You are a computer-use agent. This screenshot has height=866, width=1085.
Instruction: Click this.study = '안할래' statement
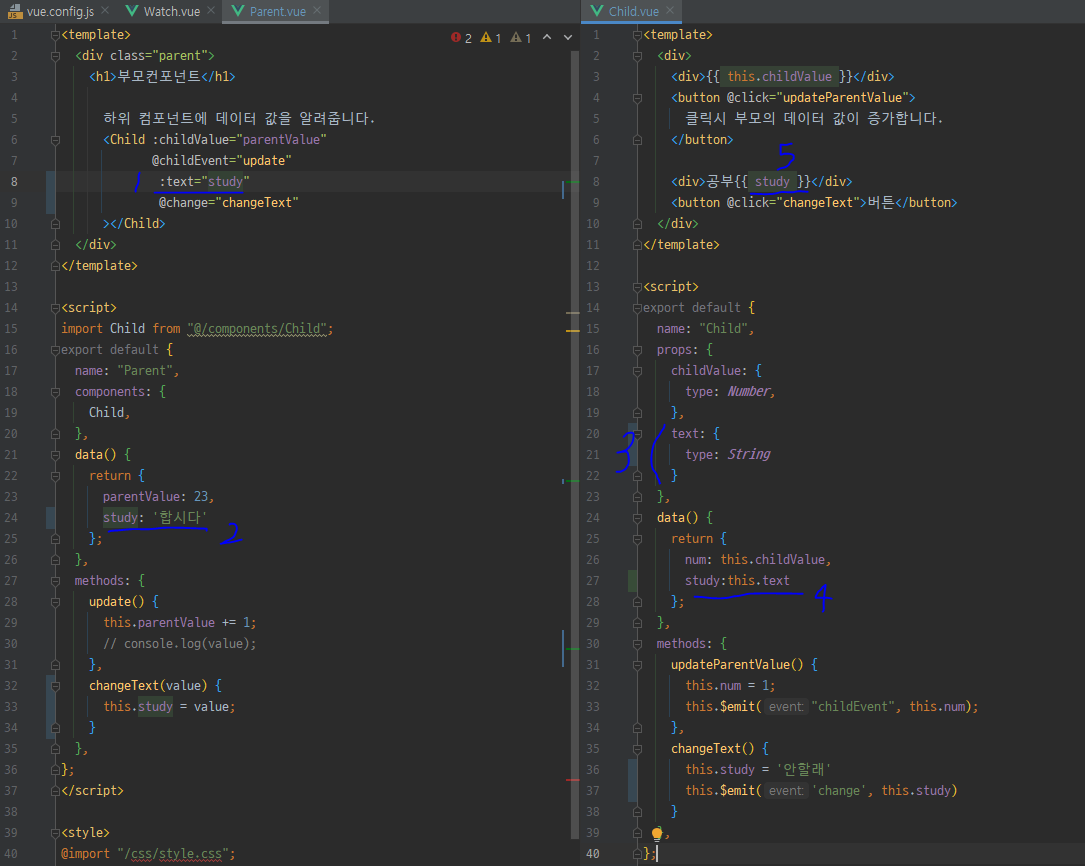click(x=758, y=769)
